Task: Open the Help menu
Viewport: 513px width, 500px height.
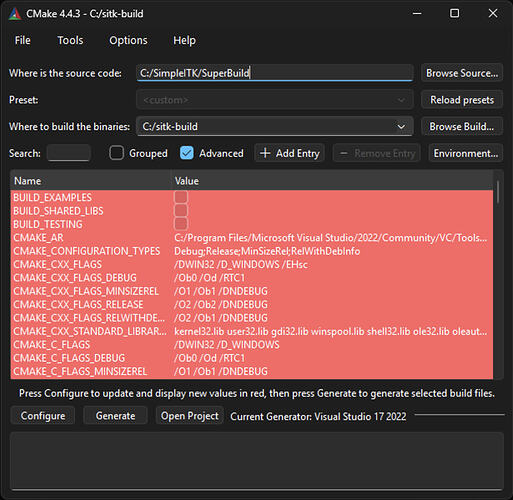Action: click(x=184, y=40)
